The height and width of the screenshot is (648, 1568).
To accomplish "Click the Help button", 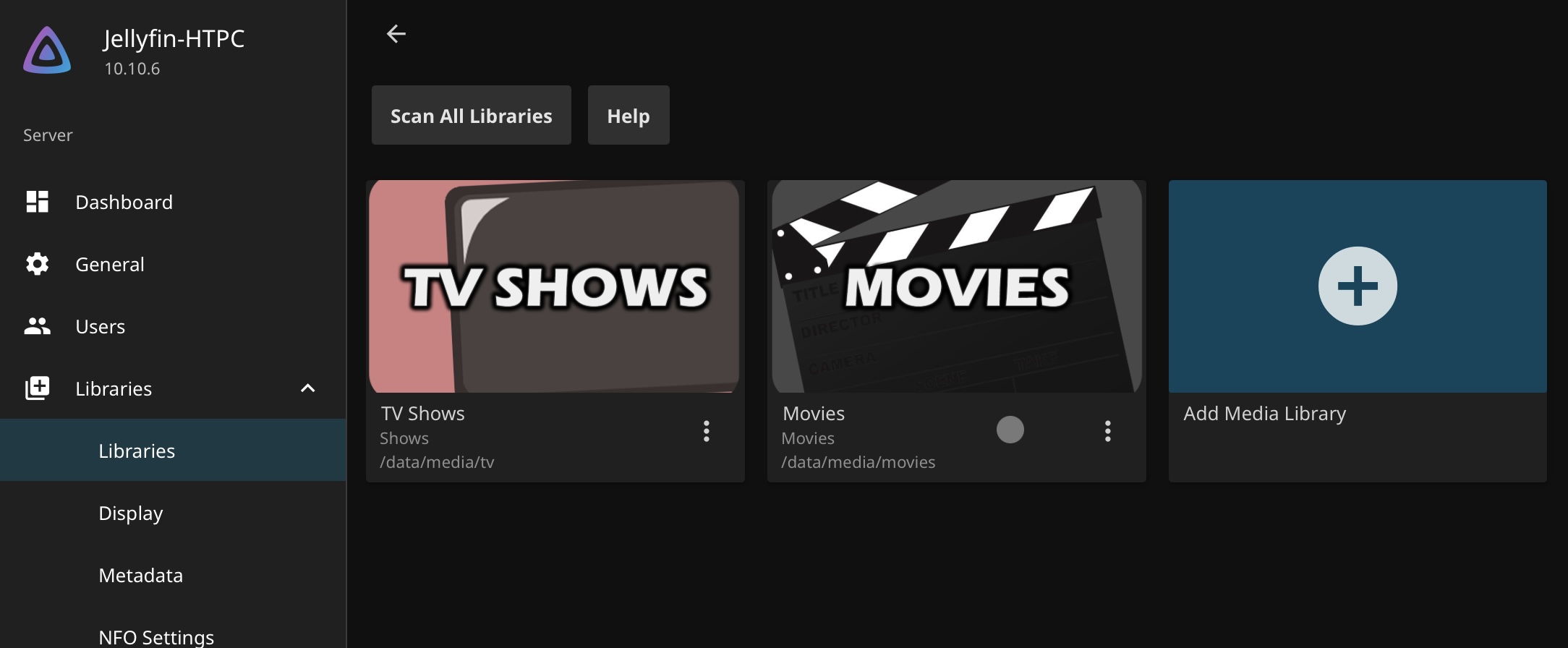I will (628, 116).
